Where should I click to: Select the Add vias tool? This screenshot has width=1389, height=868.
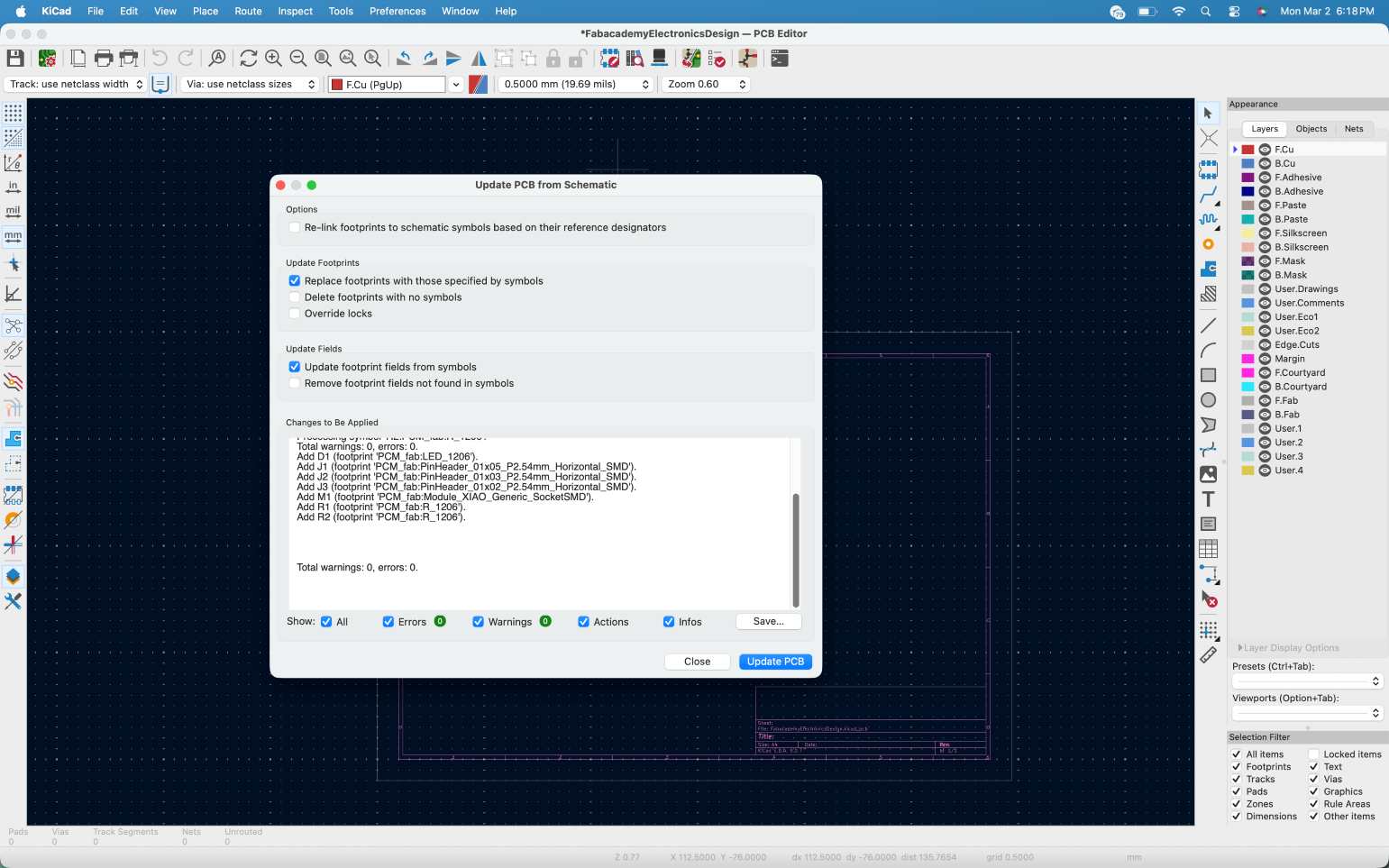click(x=1208, y=244)
